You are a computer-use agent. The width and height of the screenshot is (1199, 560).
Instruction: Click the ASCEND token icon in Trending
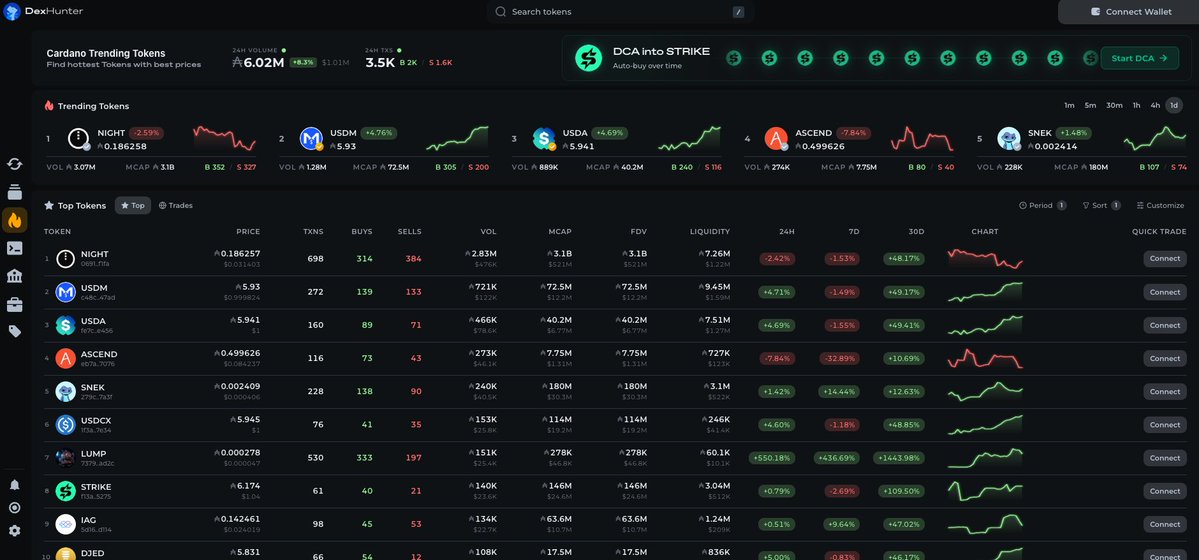click(776, 138)
